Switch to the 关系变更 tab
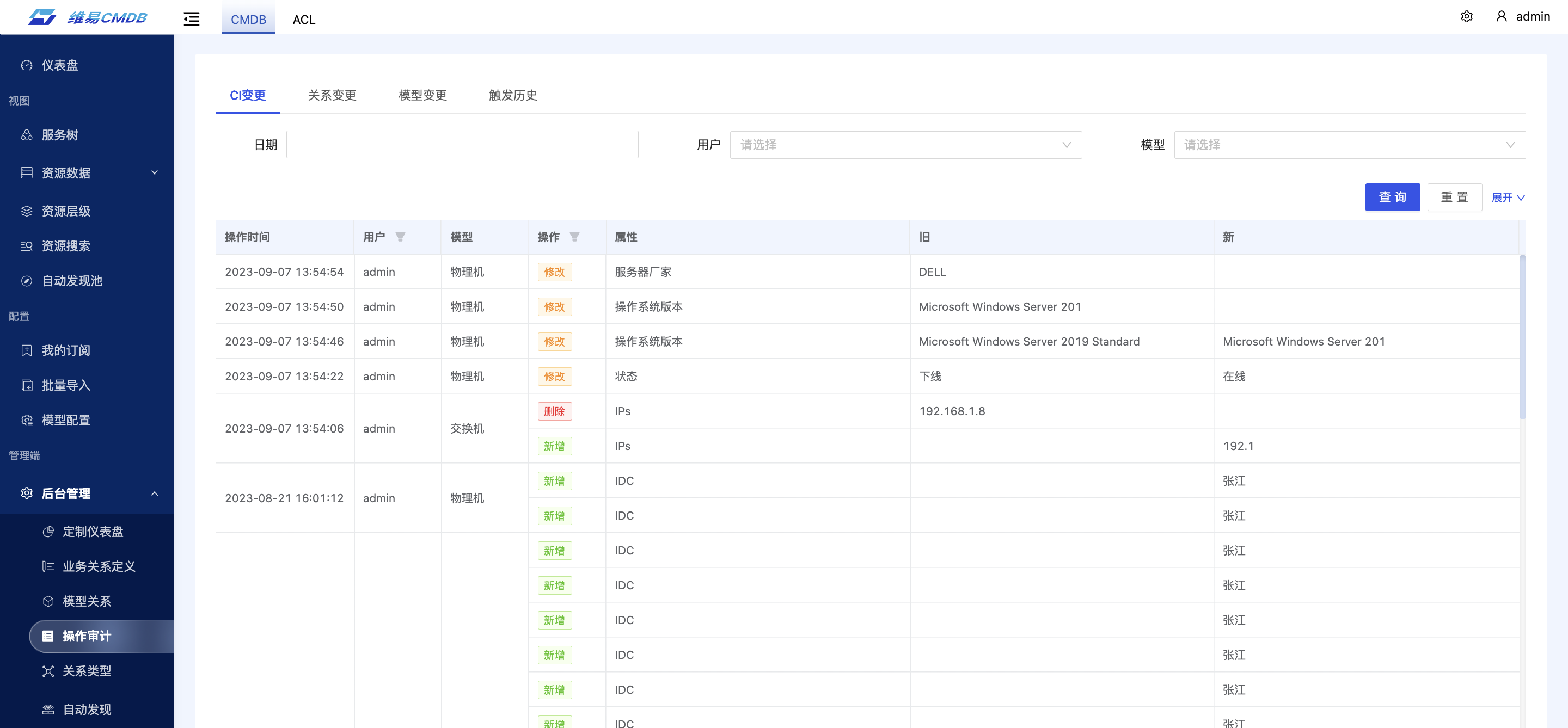 [332, 95]
